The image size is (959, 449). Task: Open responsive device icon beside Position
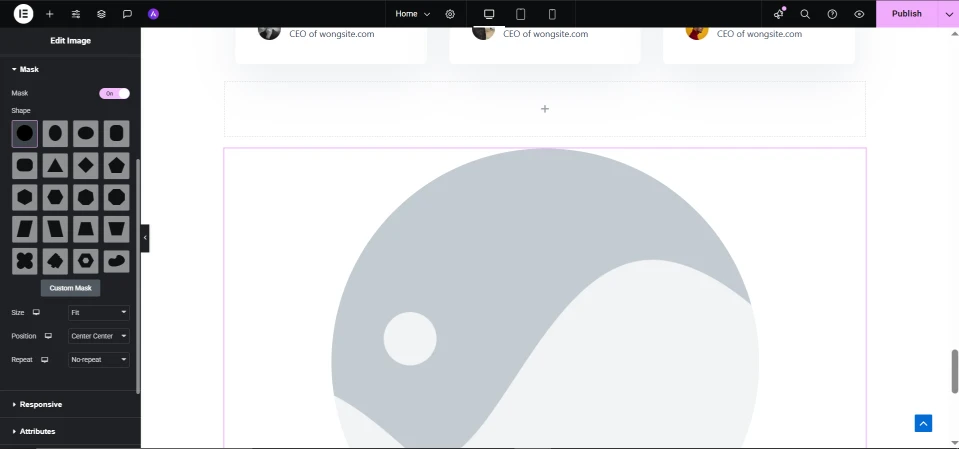[x=48, y=336]
